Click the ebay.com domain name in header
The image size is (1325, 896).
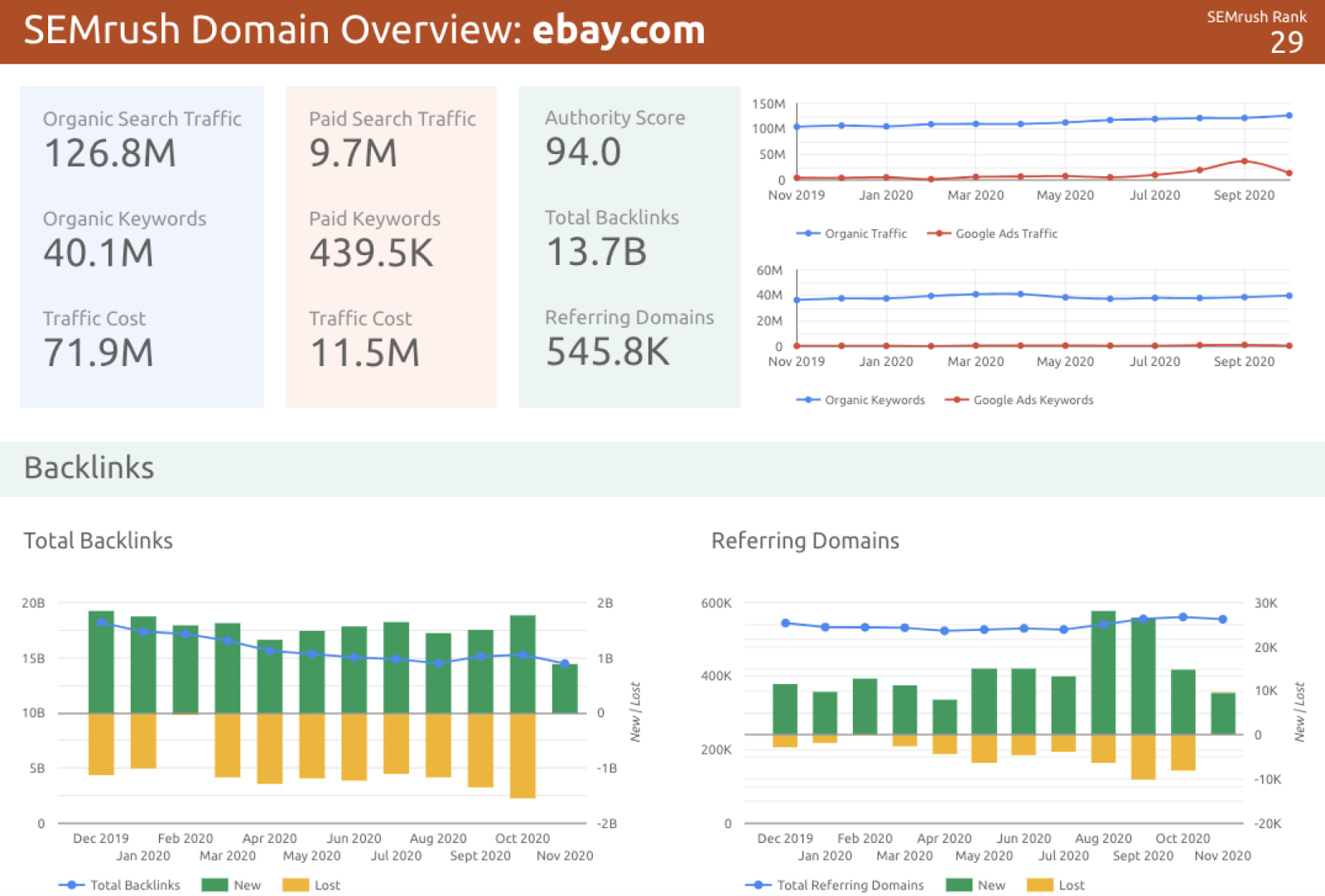[619, 30]
